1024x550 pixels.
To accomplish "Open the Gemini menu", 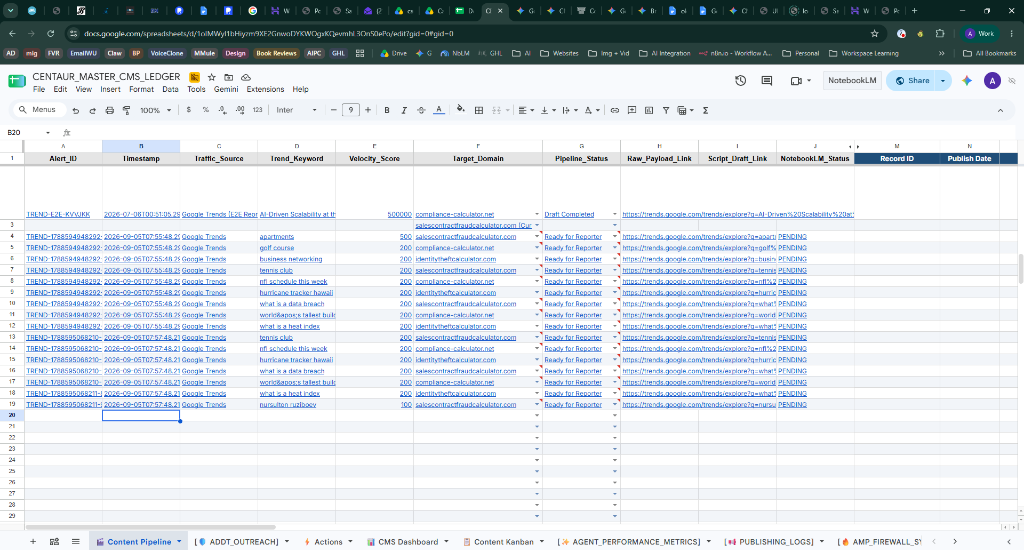I will click(x=226, y=89).
